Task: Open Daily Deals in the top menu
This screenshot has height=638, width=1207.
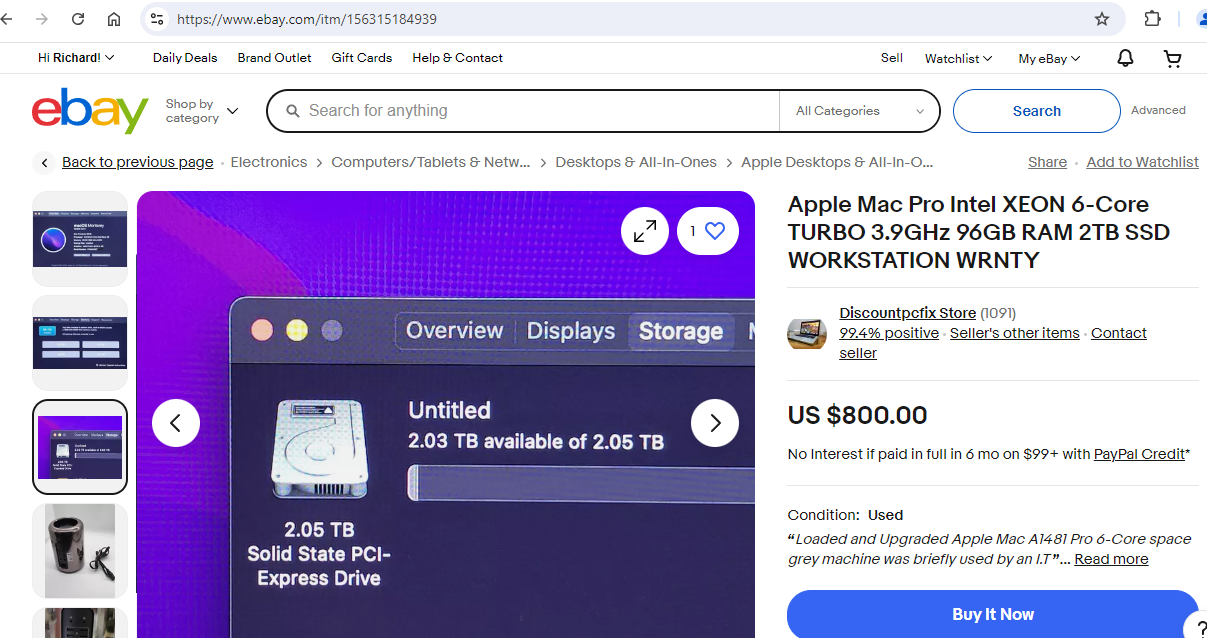Action: tap(185, 58)
